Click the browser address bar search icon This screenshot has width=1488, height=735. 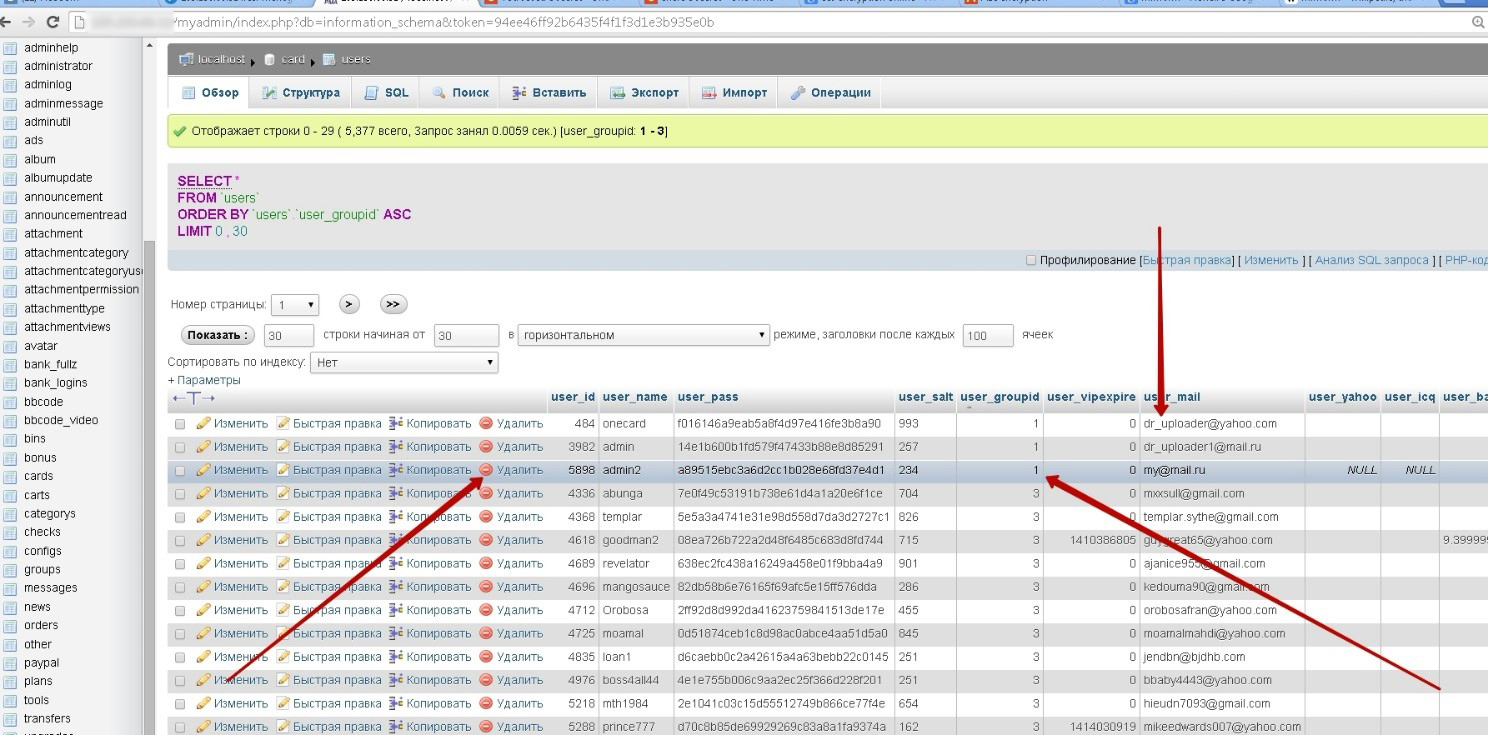(1478, 22)
